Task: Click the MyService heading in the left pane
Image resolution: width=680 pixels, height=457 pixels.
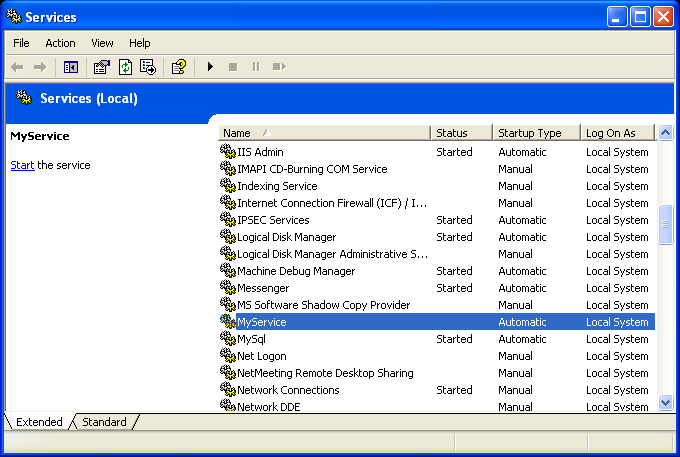Action: pos(40,136)
